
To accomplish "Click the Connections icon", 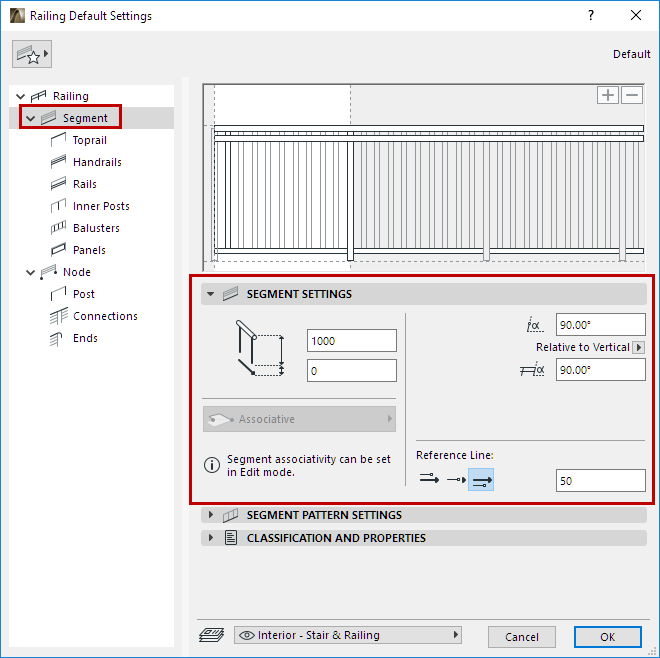I will tap(58, 316).
